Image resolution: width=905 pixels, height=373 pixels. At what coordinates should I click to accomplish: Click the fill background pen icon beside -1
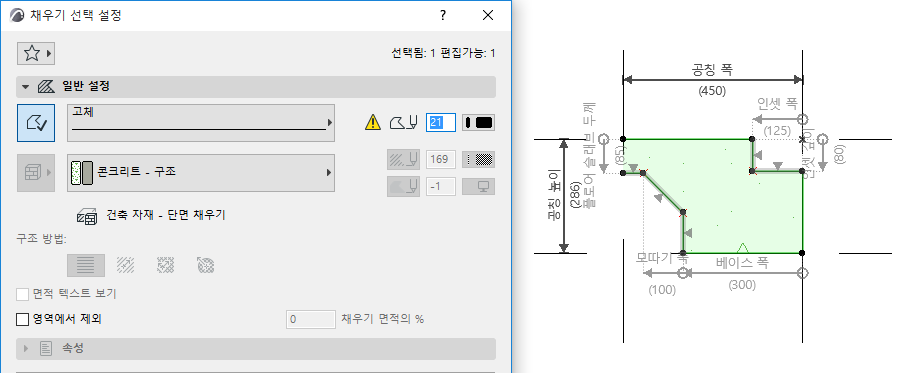[x=403, y=186]
